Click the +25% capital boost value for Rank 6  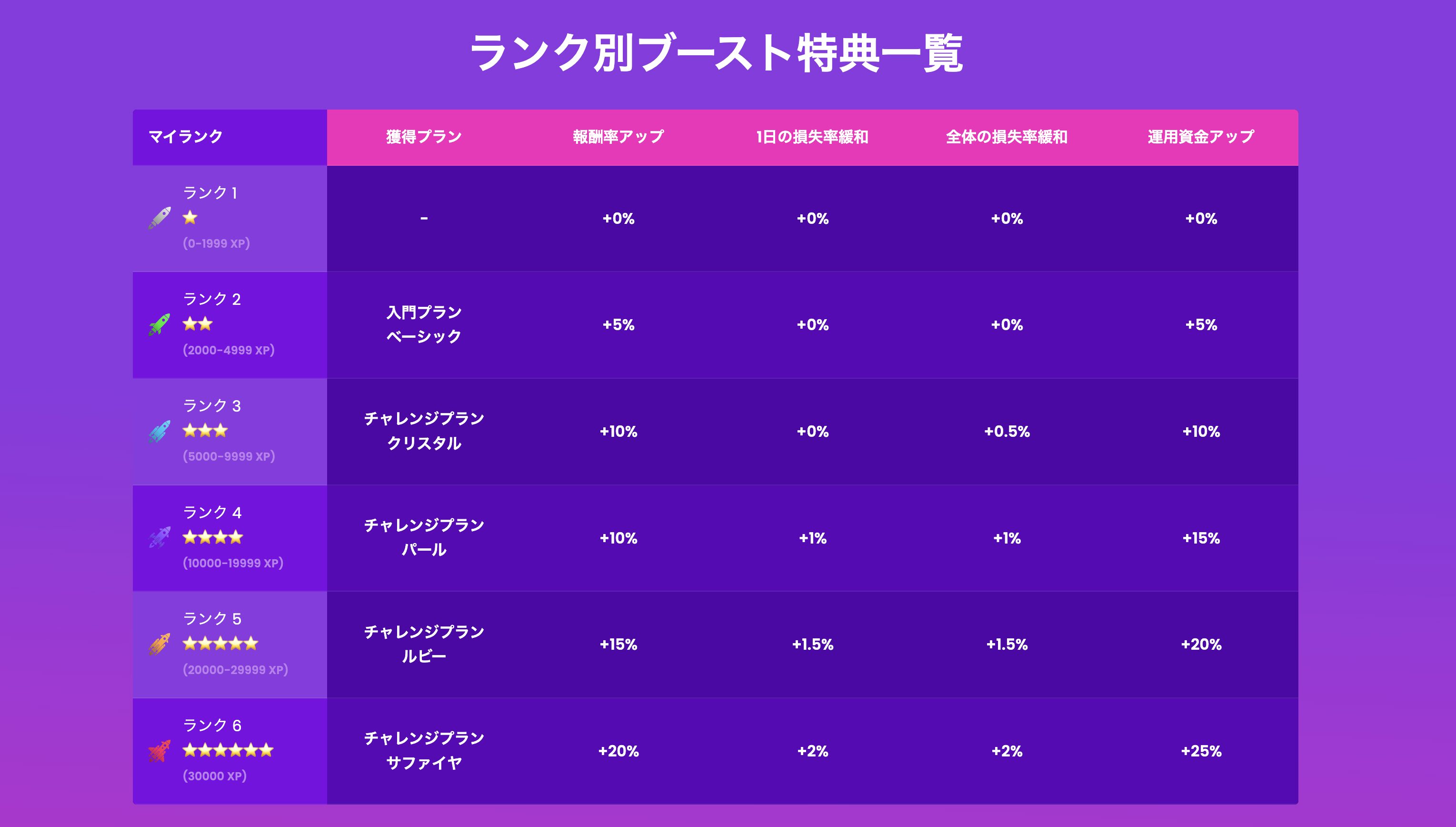pos(1201,751)
